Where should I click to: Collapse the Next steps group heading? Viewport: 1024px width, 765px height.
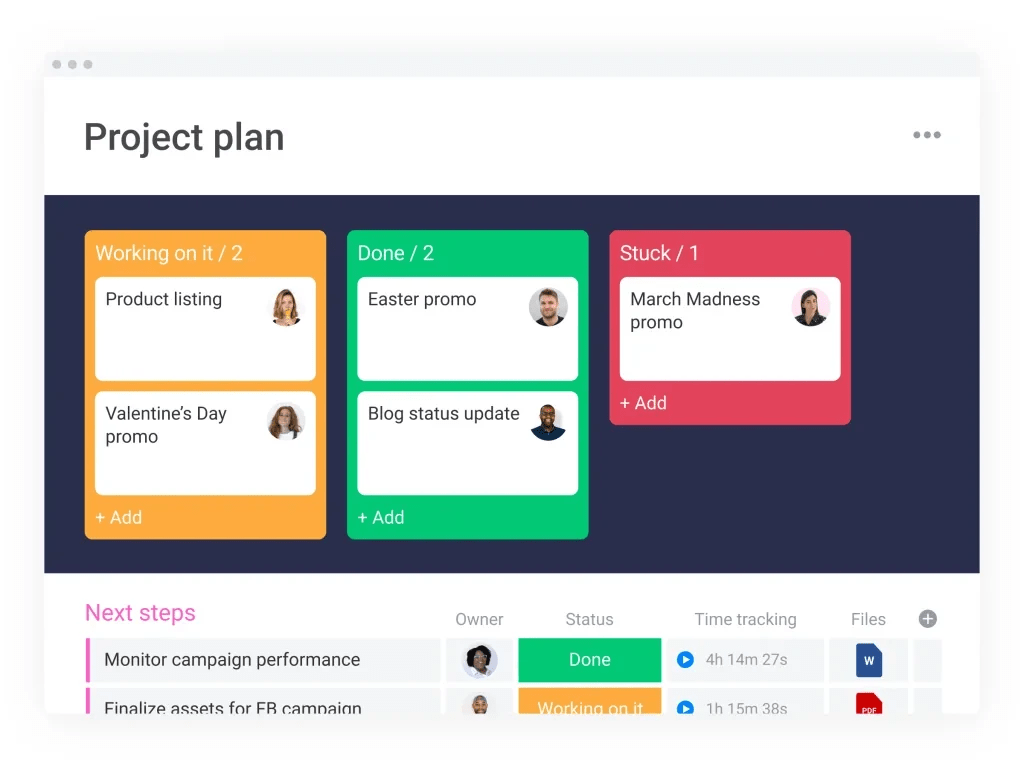[x=140, y=613]
